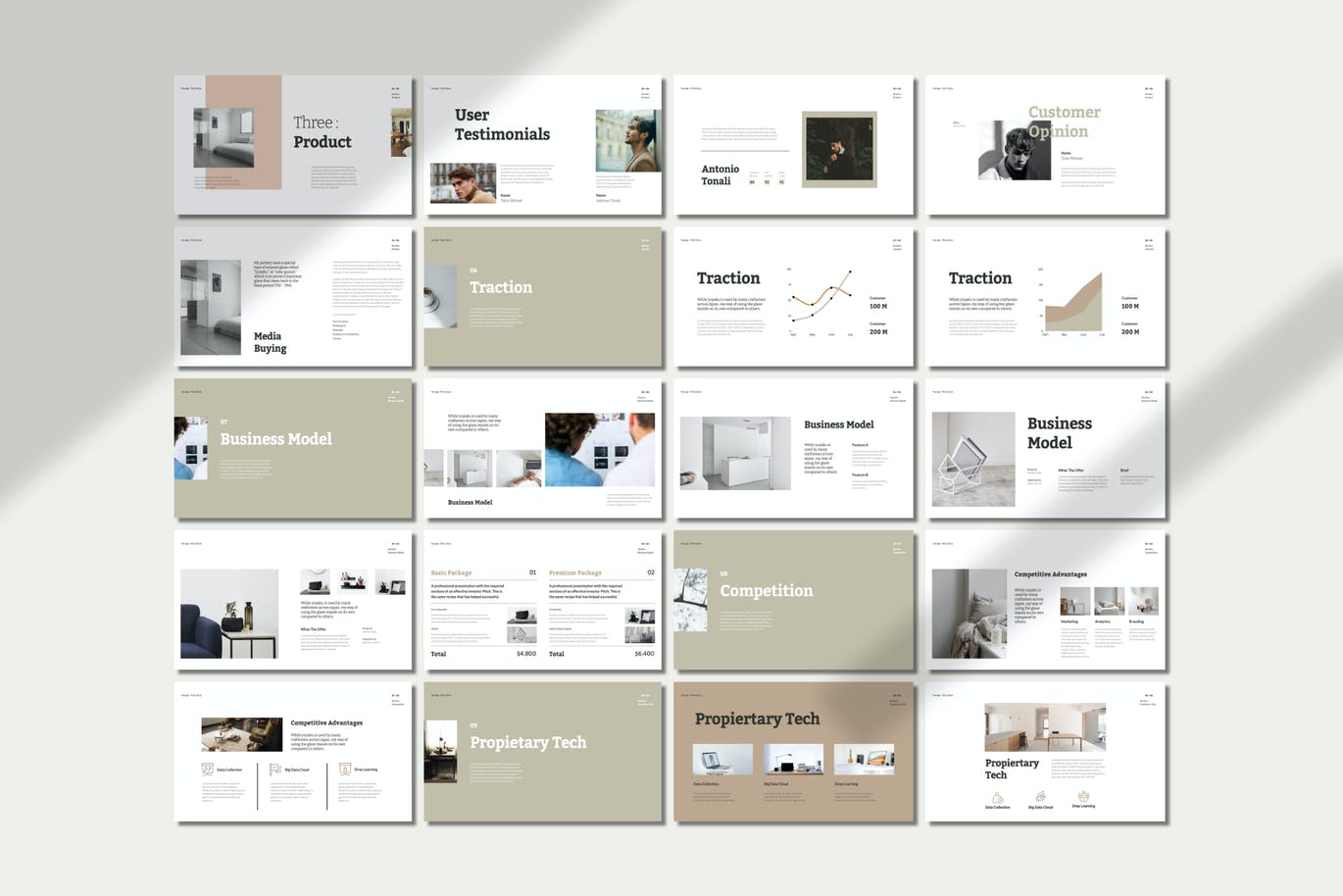1343x896 pixels.
Task: Select Data Collection icon on white Propiertary Tech slide
Action: click(x=996, y=797)
